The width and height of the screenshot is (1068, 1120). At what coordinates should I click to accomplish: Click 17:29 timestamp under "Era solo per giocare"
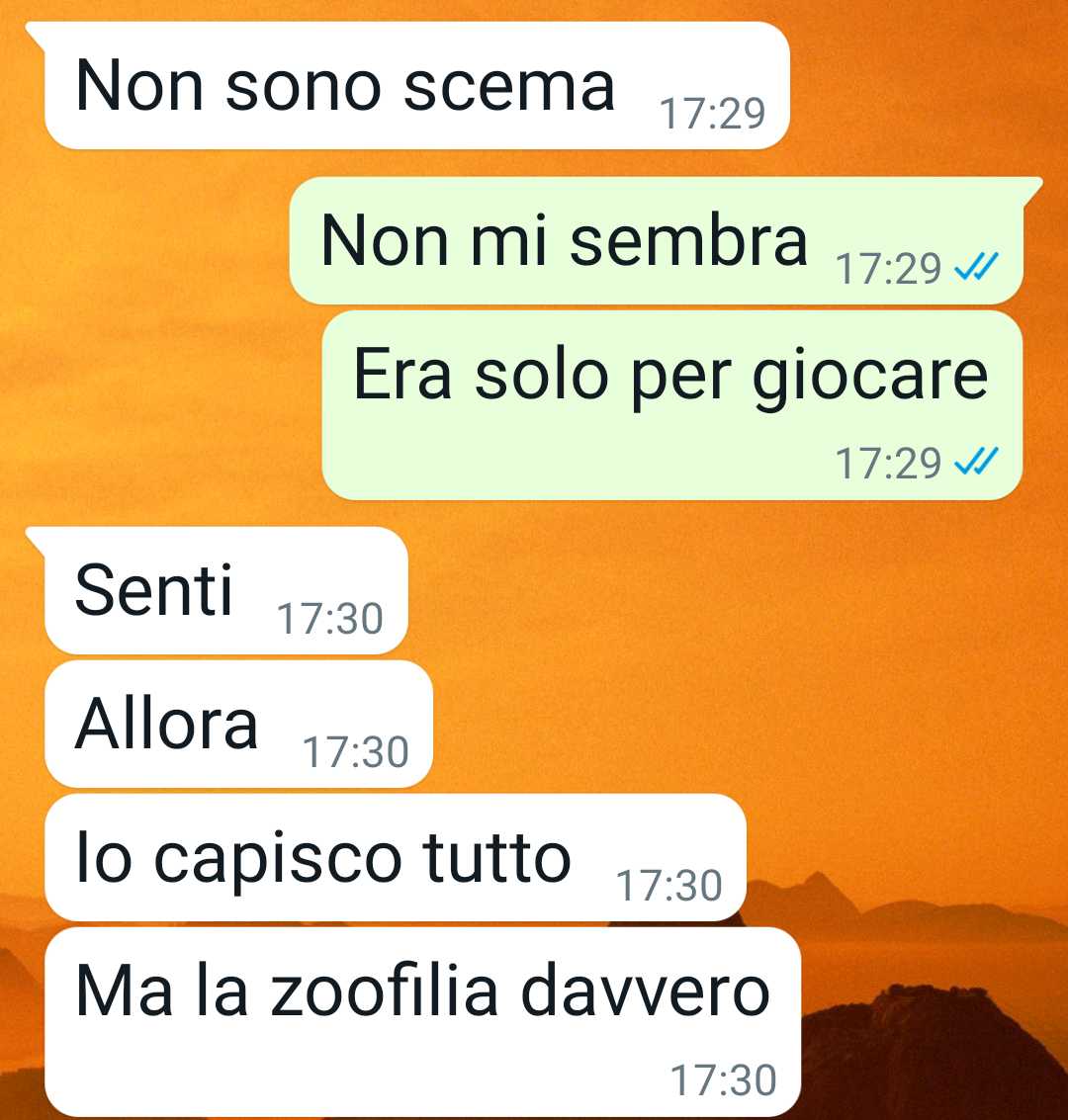[889, 463]
